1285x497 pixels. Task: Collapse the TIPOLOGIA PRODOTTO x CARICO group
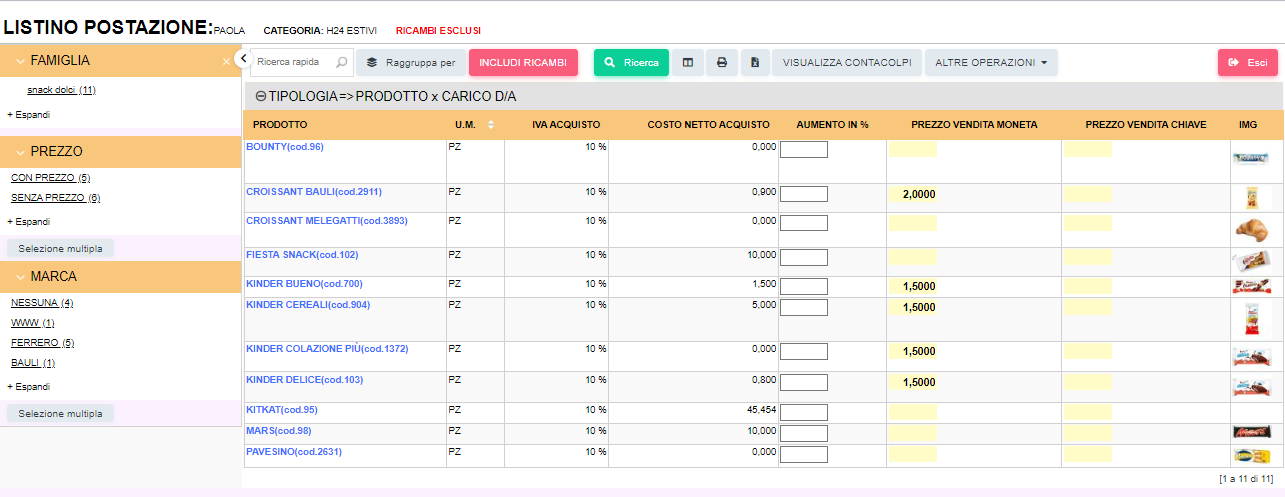(x=260, y=97)
